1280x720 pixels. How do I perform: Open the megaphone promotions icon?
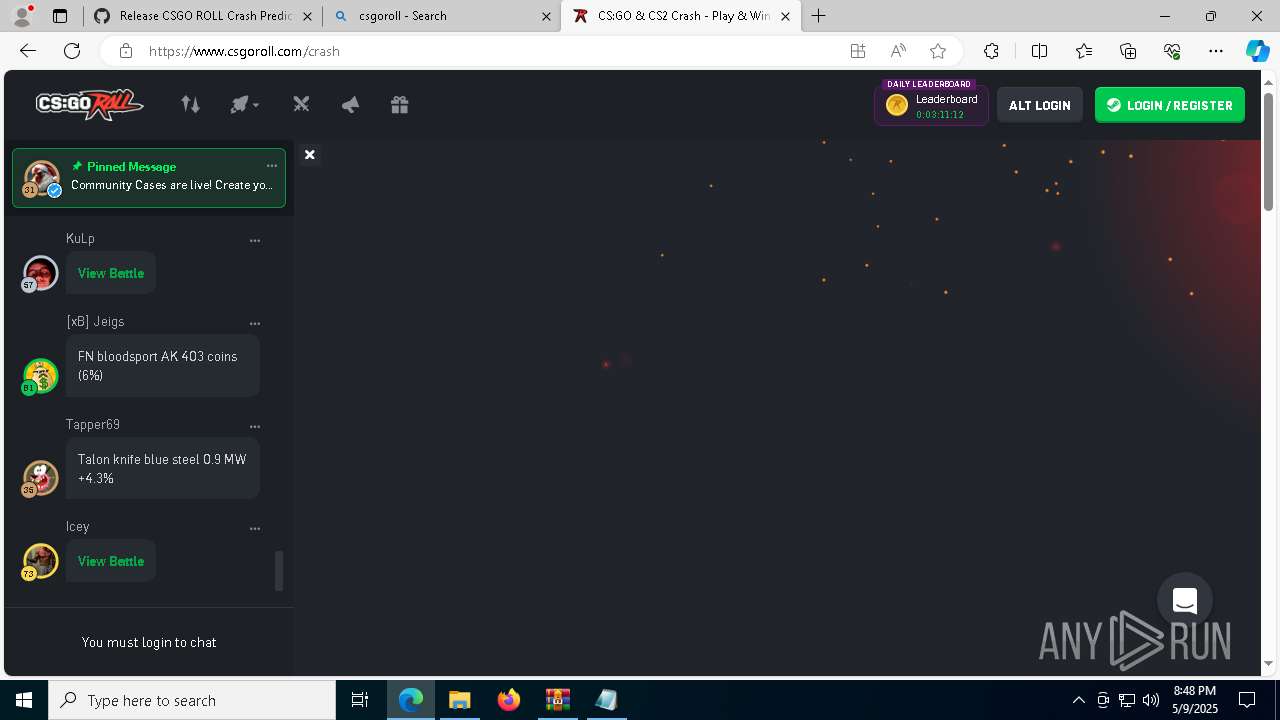[x=350, y=104]
